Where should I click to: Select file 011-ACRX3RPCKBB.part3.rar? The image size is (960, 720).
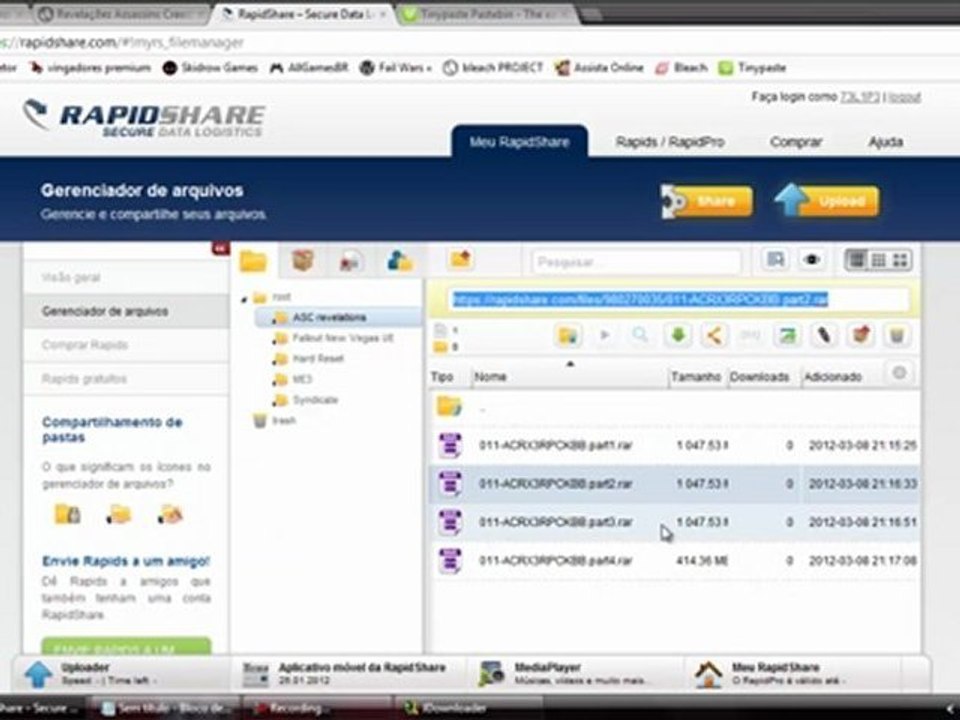click(674, 522)
